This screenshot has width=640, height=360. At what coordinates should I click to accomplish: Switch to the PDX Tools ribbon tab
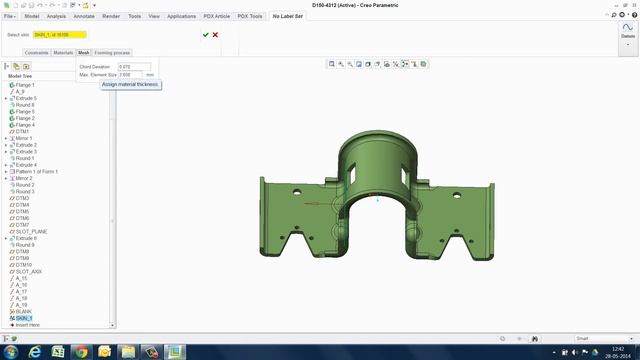[x=250, y=16]
